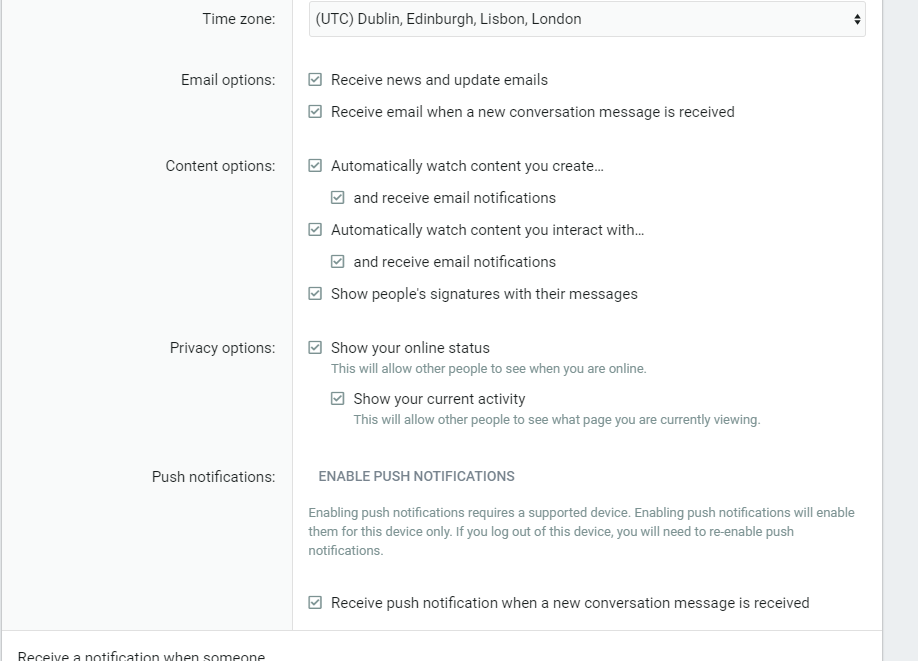Click Receive push notification label text
Screen dimensions: 918x661
pos(570,602)
